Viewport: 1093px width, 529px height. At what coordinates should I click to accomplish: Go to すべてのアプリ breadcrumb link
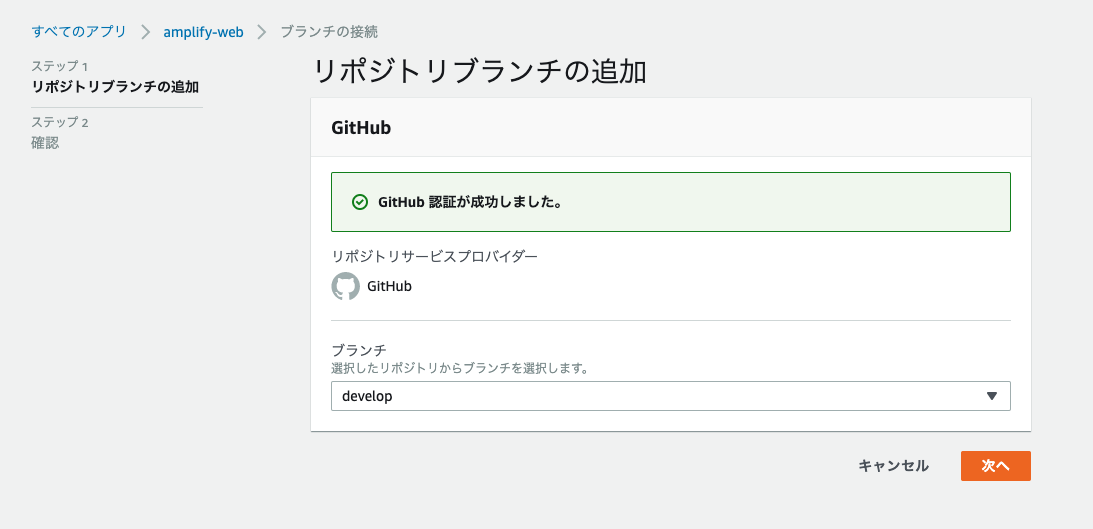[79, 32]
